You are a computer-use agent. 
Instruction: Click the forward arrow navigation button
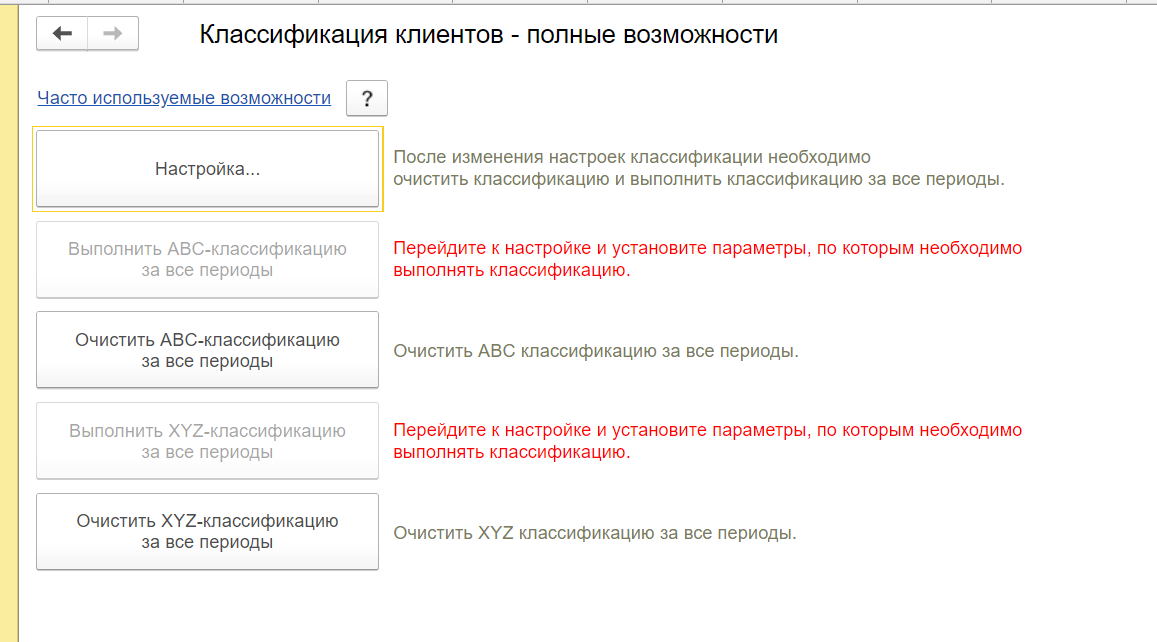(x=113, y=34)
